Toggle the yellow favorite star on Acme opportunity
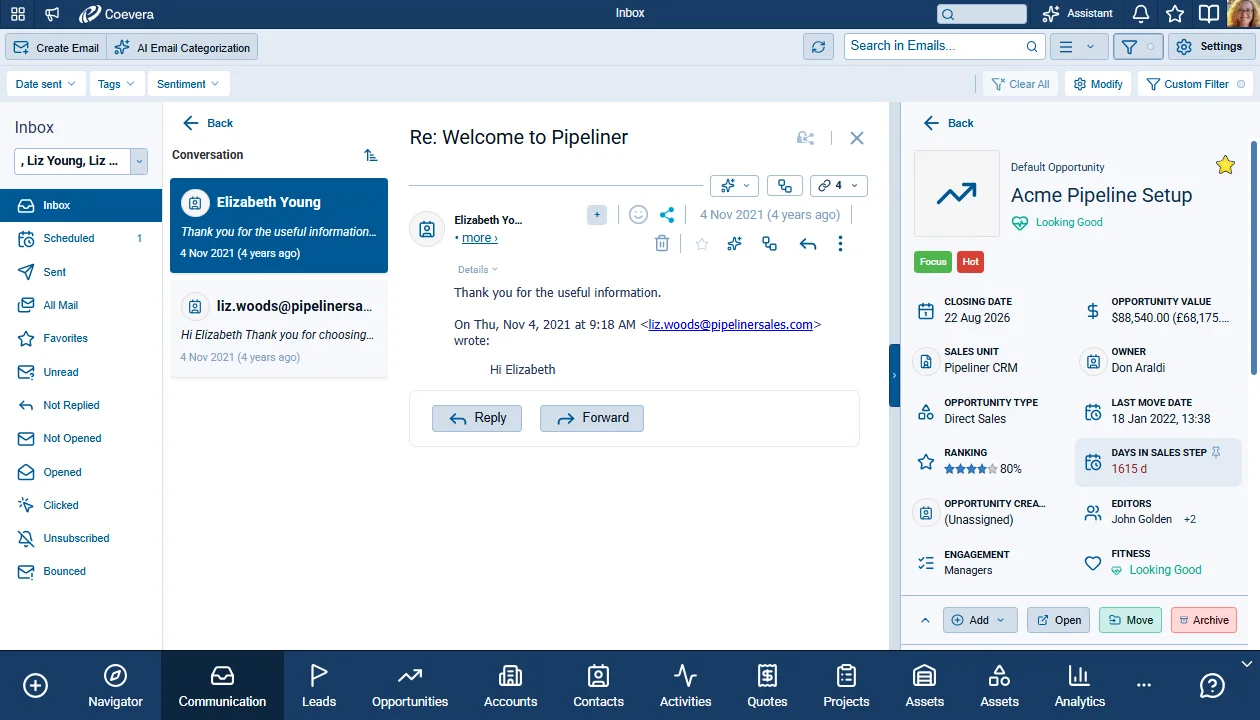1260x720 pixels. [x=1225, y=165]
